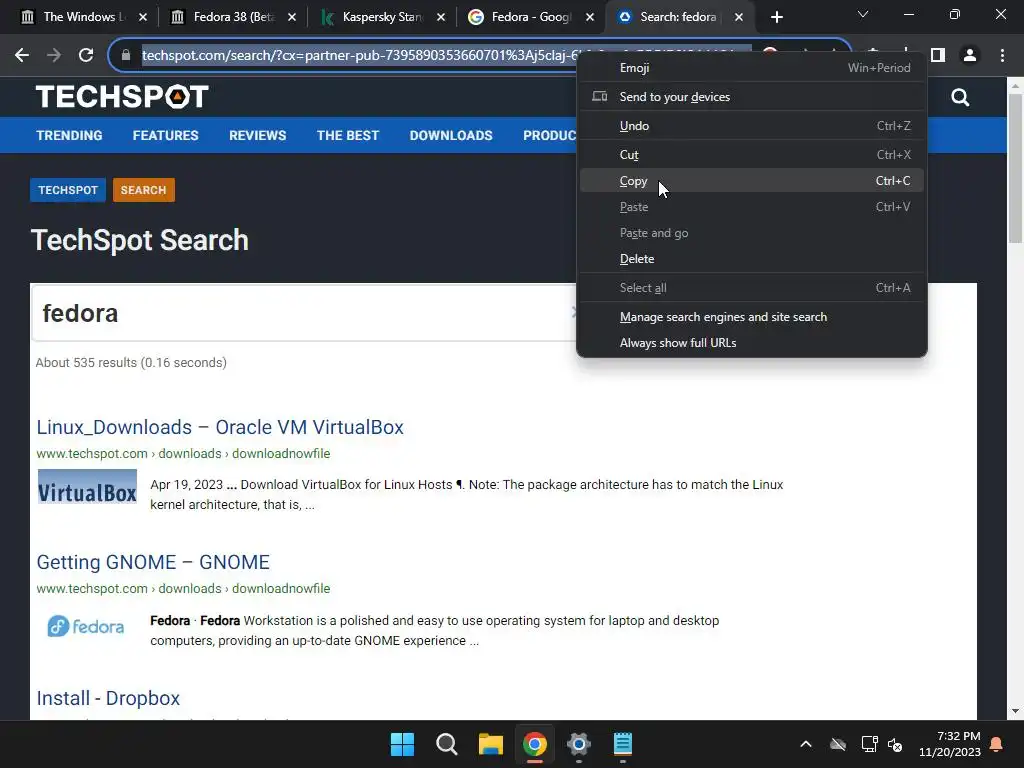Click the muted volume tray icon
Viewport: 1024px width, 768px height.
[895, 744]
